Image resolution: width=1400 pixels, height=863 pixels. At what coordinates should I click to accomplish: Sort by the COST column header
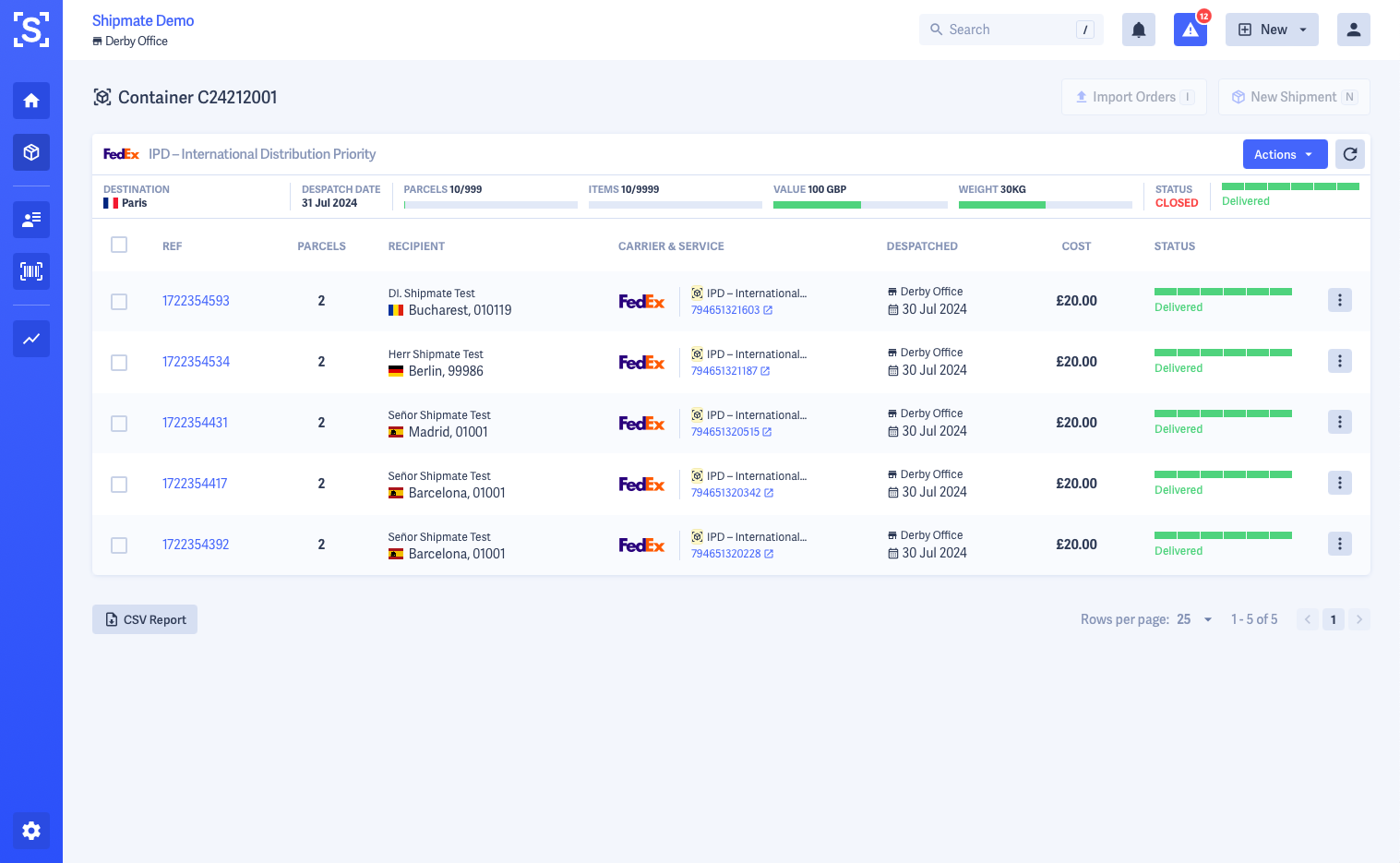[1076, 246]
